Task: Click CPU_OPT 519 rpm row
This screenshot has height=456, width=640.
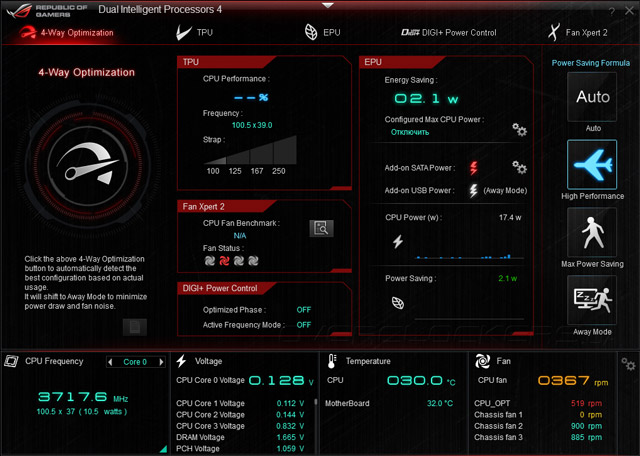Action: point(538,403)
